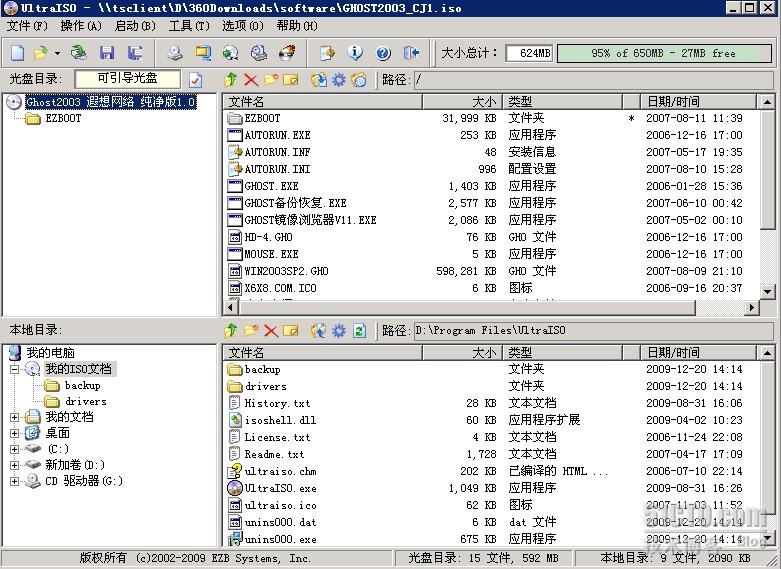Click the boot info checkmark document icon
Image resolution: width=781 pixels, height=569 pixels.
click(x=196, y=80)
